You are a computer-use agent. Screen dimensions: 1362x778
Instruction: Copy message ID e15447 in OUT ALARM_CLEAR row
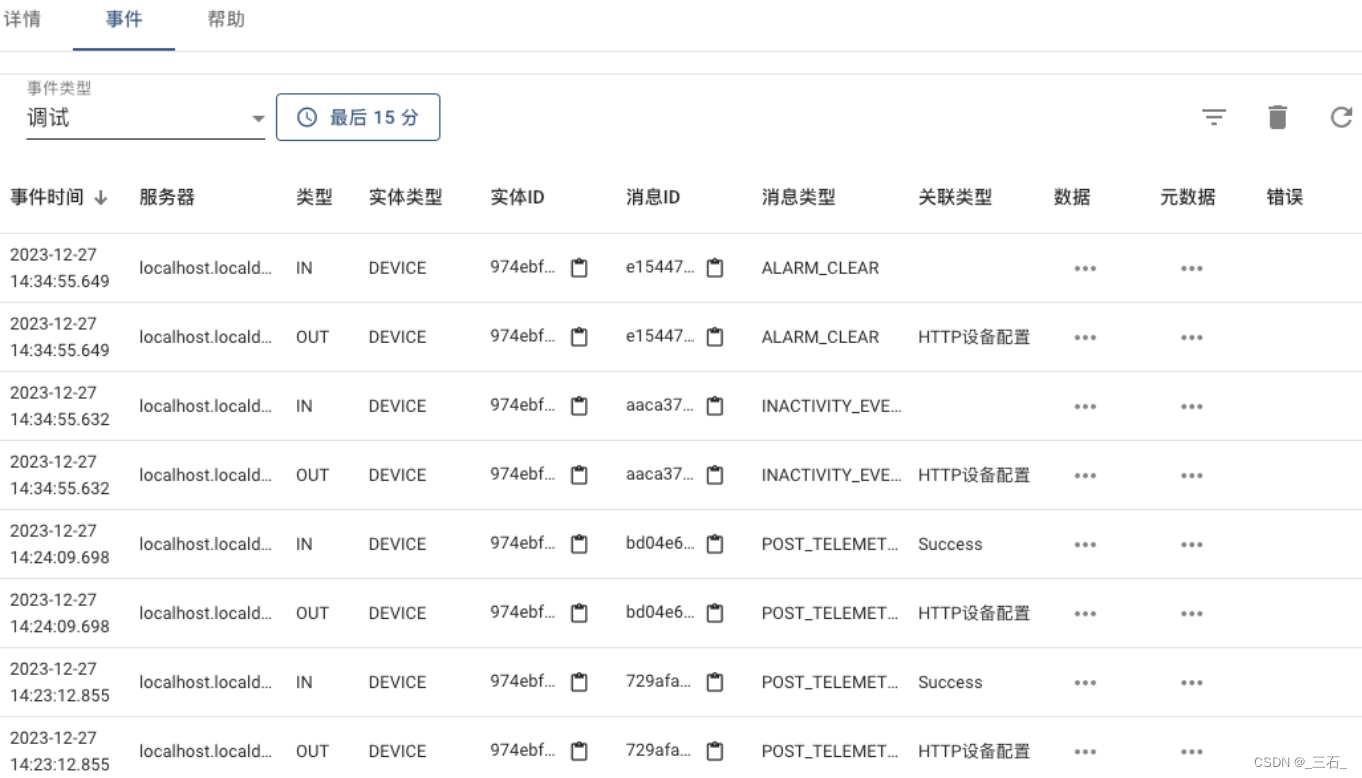(715, 337)
